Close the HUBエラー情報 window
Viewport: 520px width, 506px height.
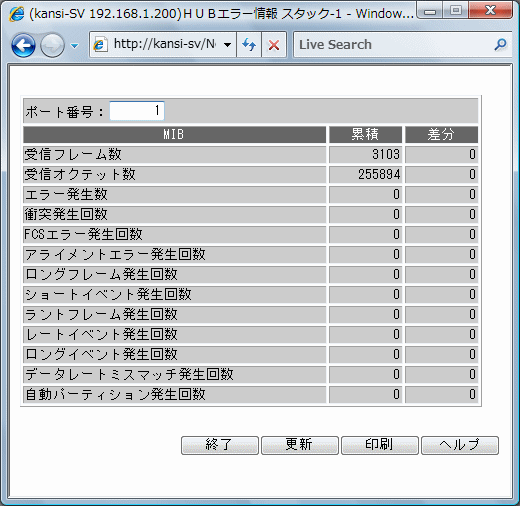[x=490, y=10]
